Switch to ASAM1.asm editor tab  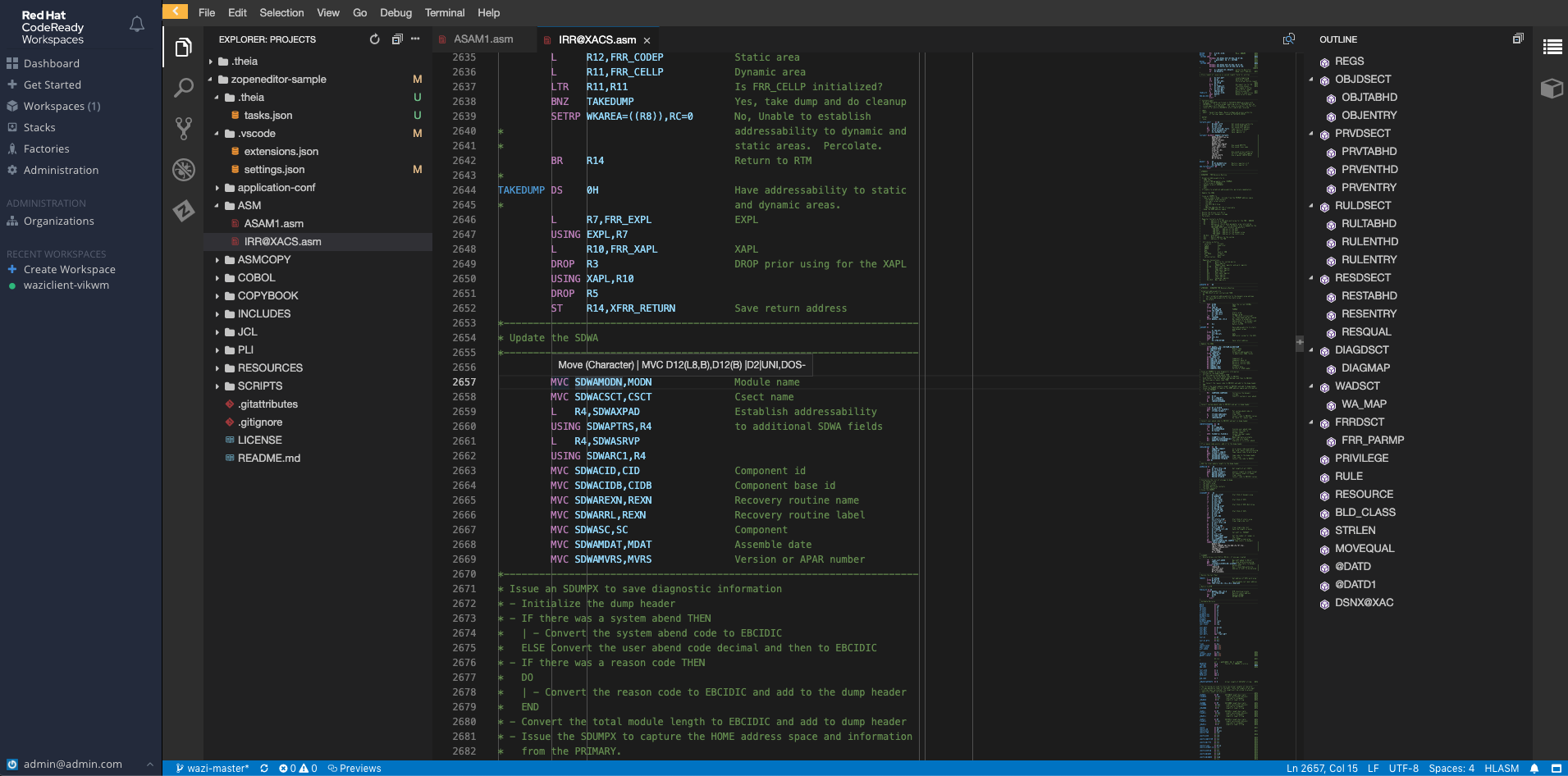[483, 39]
